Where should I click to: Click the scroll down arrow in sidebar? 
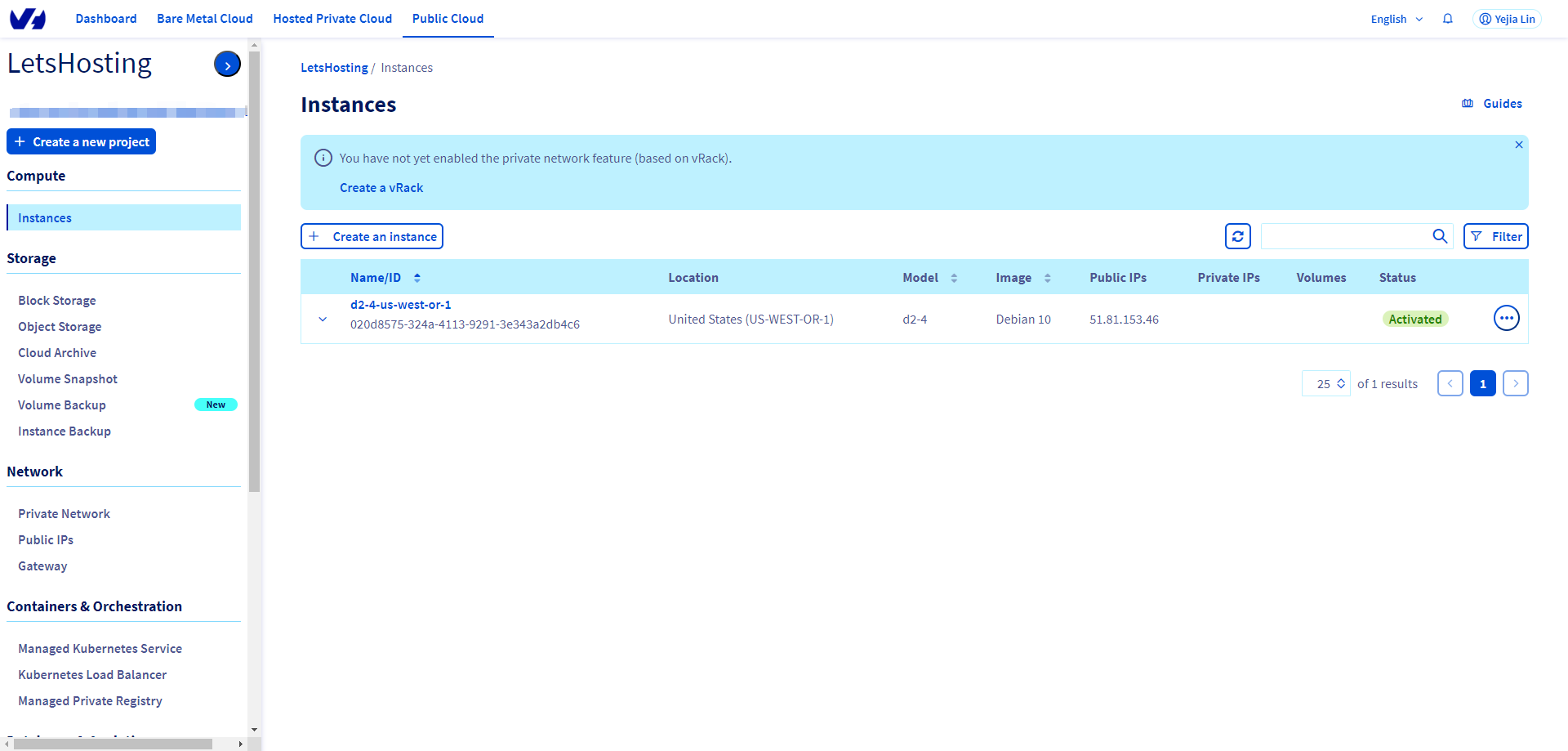[255, 729]
